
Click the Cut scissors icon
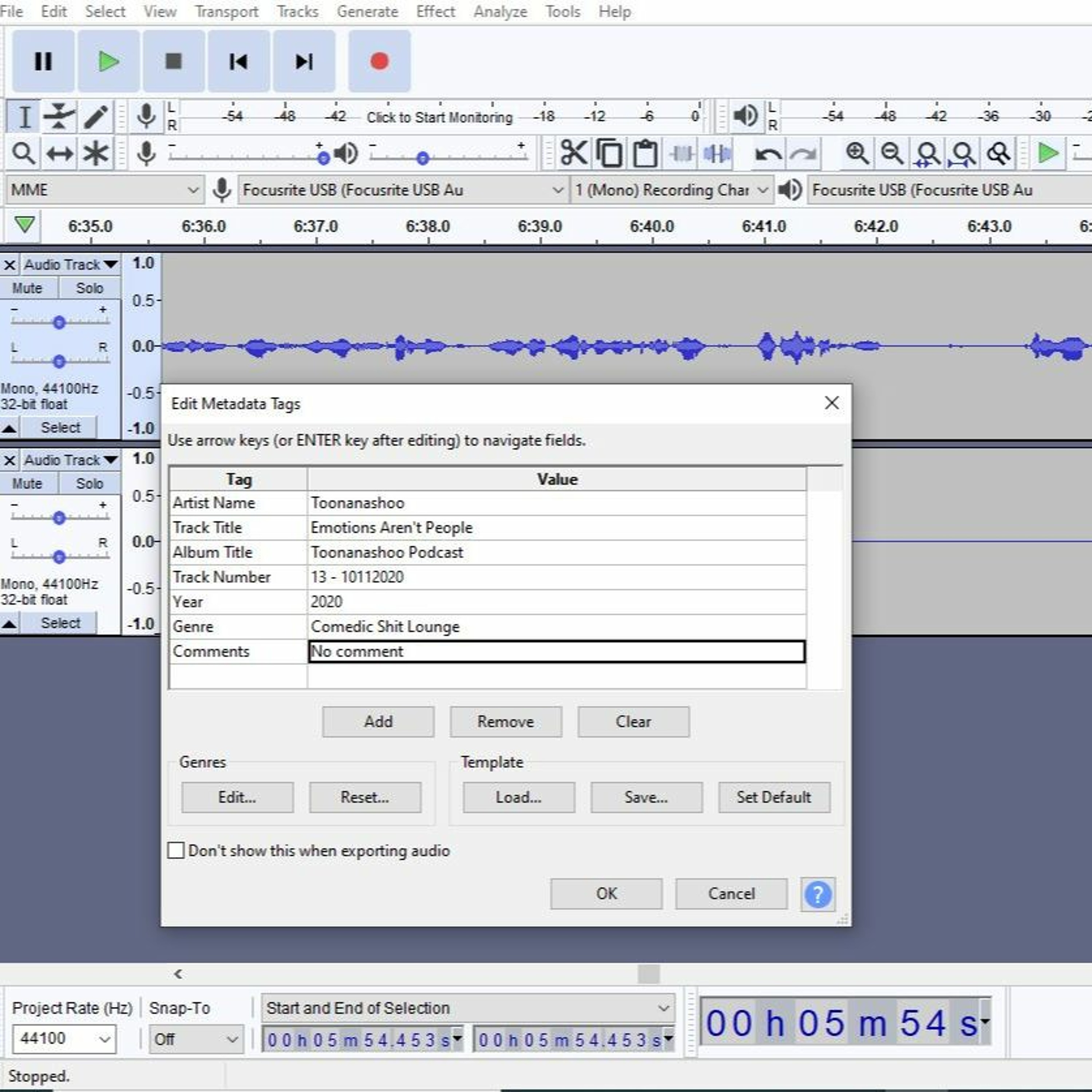[x=574, y=153]
